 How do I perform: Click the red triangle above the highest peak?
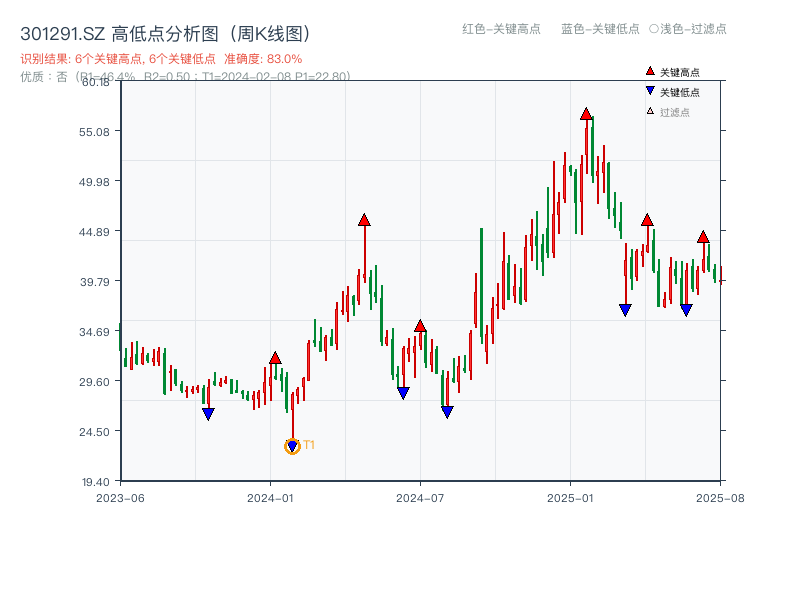point(586,114)
